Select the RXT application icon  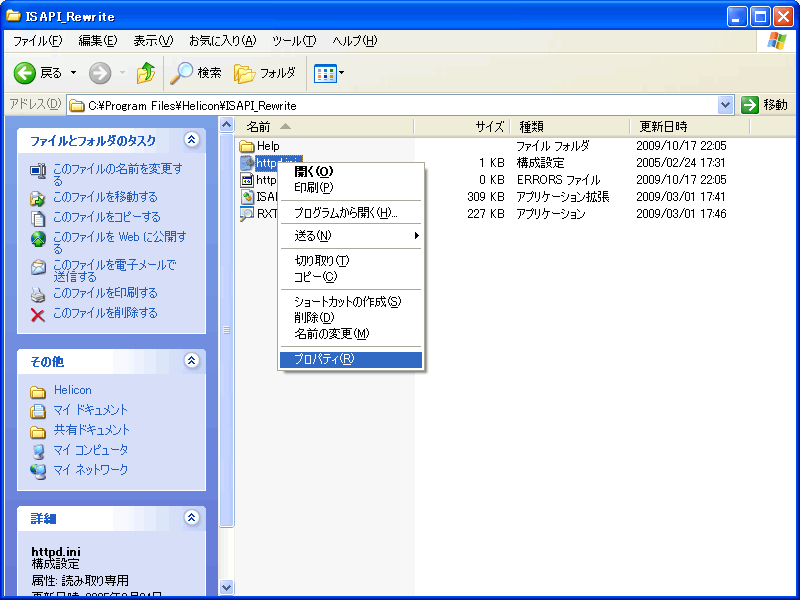(x=247, y=214)
